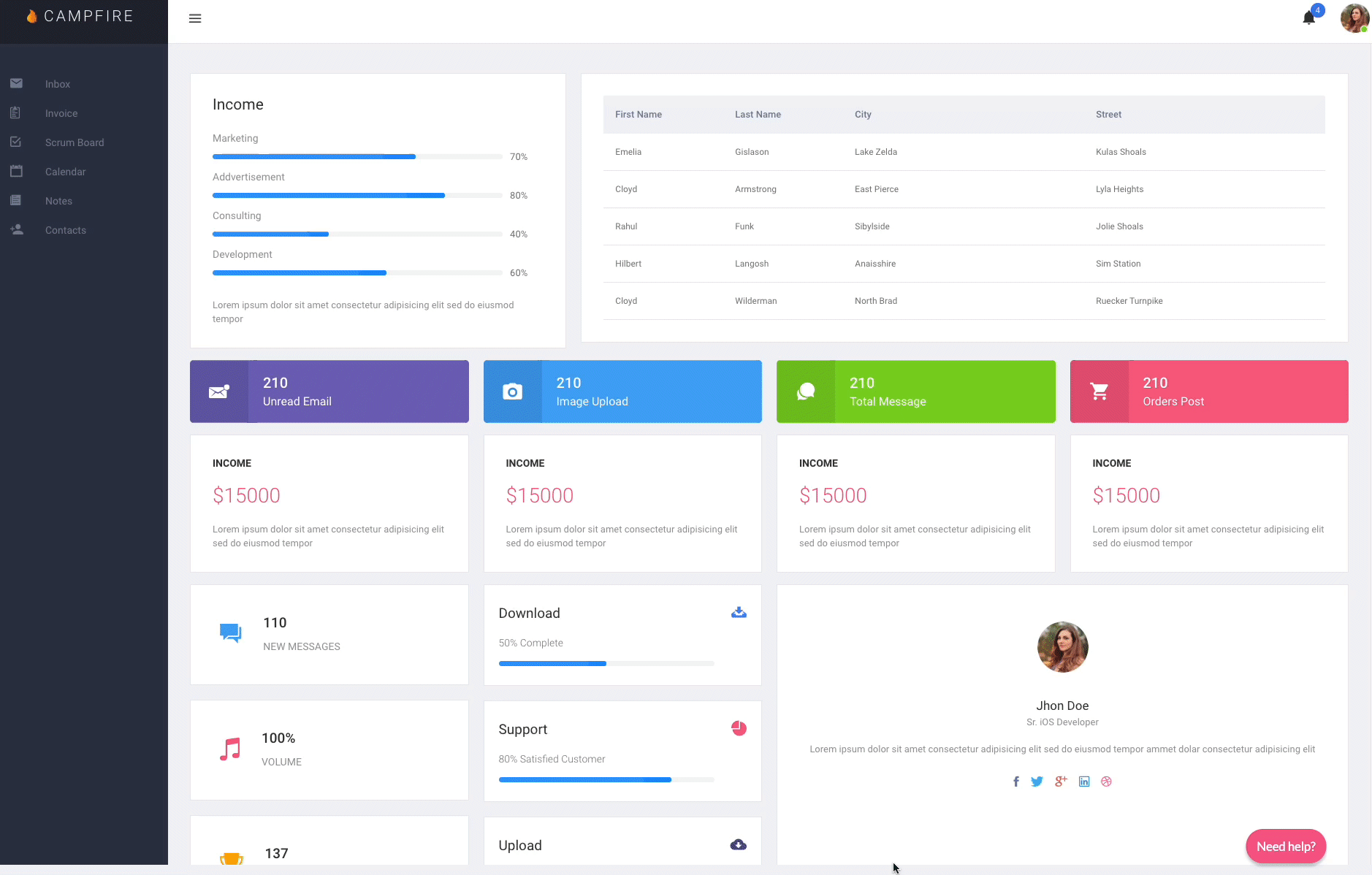
Task: Click the notification bell icon
Action: 1308,18
